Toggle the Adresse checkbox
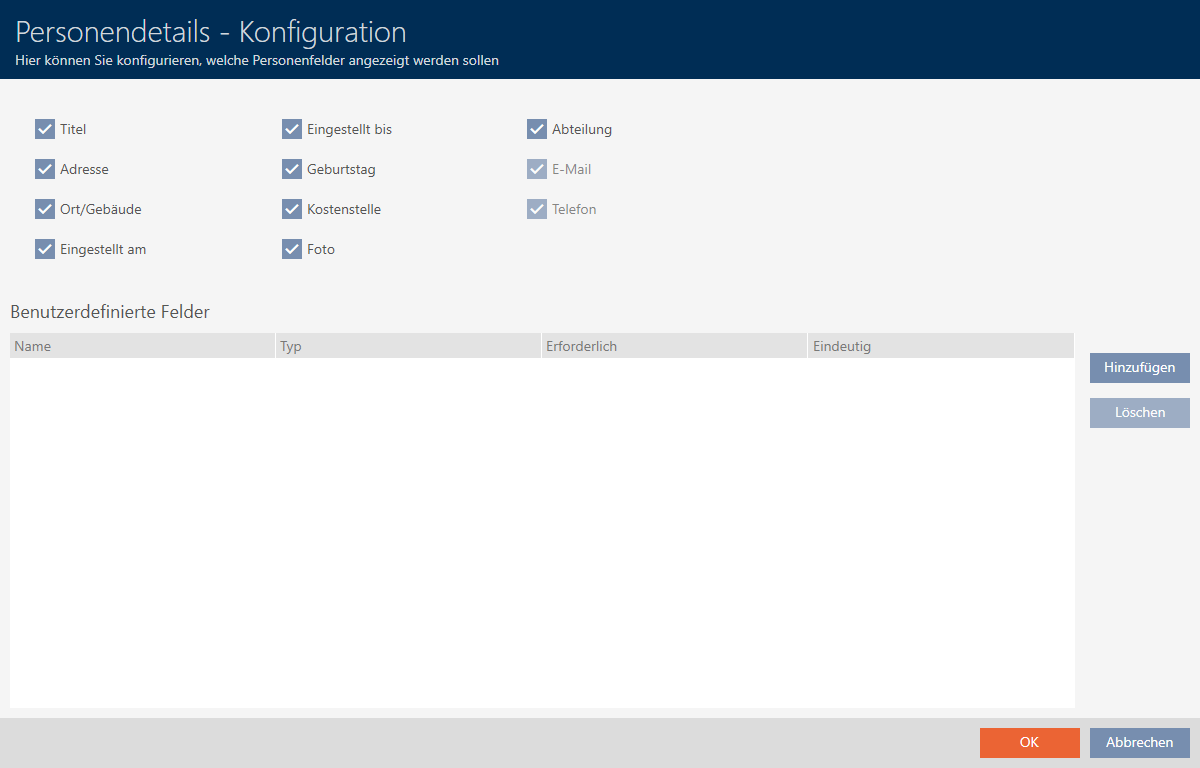Image resolution: width=1200 pixels, height=768 pixels. tap(45, 169)
